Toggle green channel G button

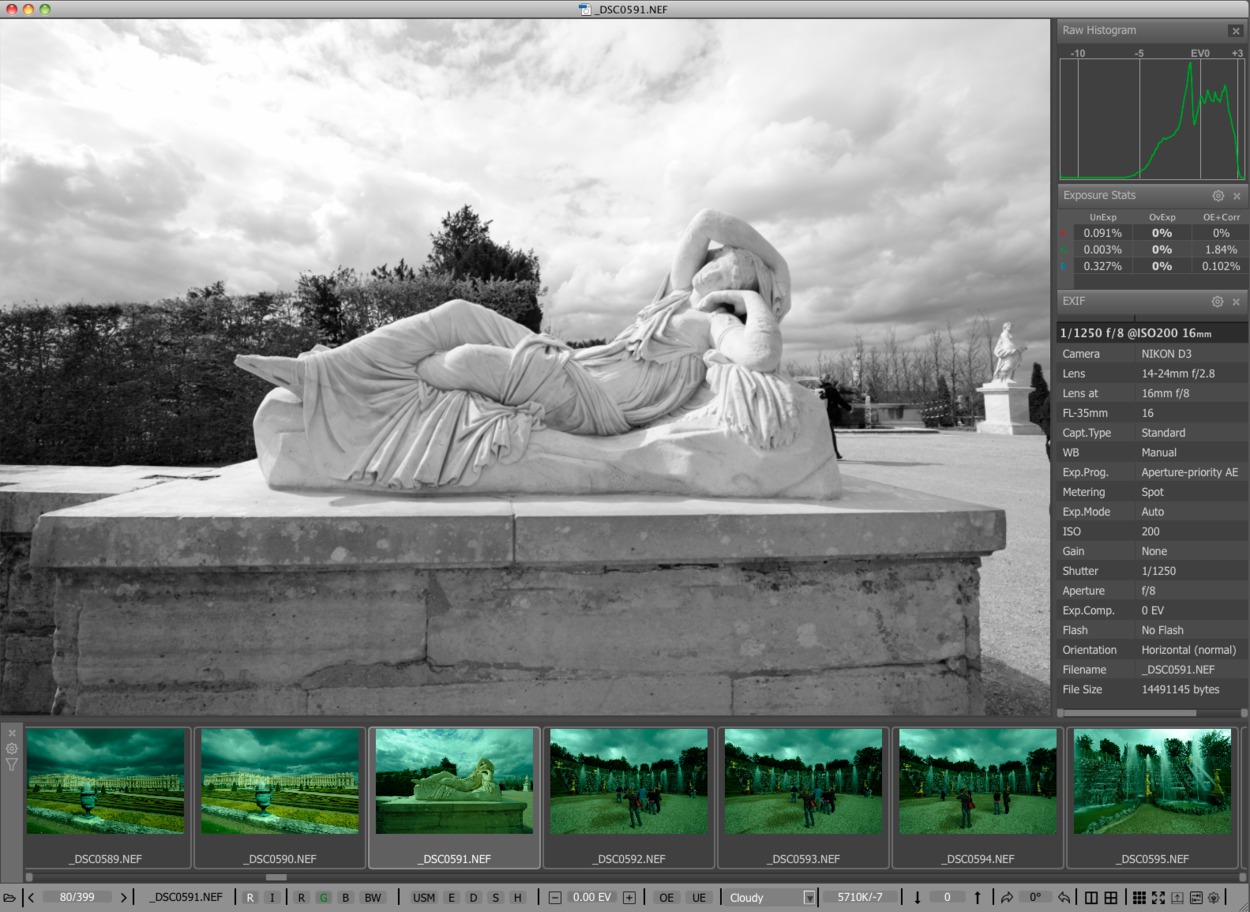(323, 898)
